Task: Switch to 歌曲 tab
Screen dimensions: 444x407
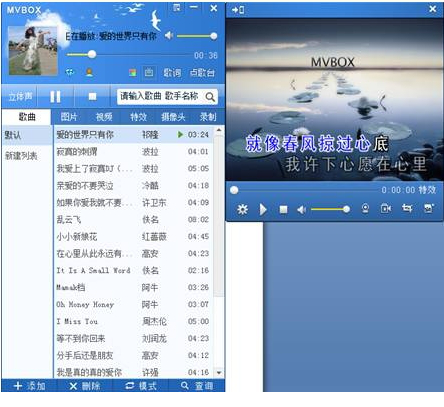Action: [x=27, y=117]
